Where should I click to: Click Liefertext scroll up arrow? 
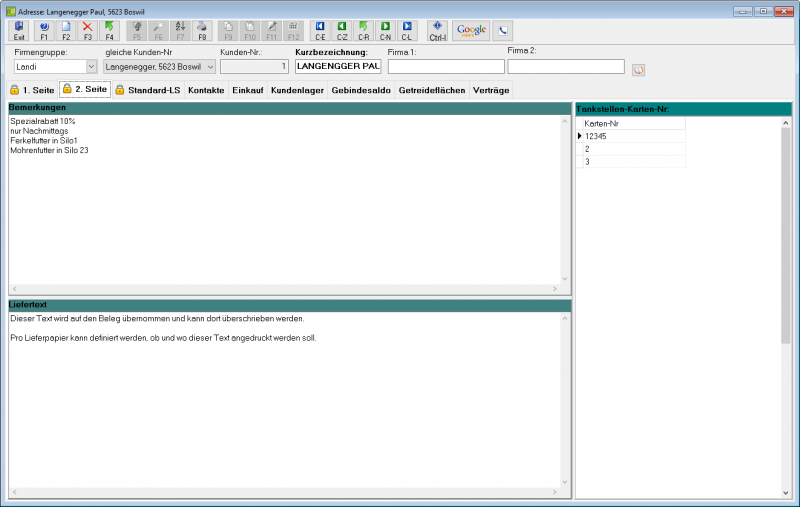[x=565, y=318]
